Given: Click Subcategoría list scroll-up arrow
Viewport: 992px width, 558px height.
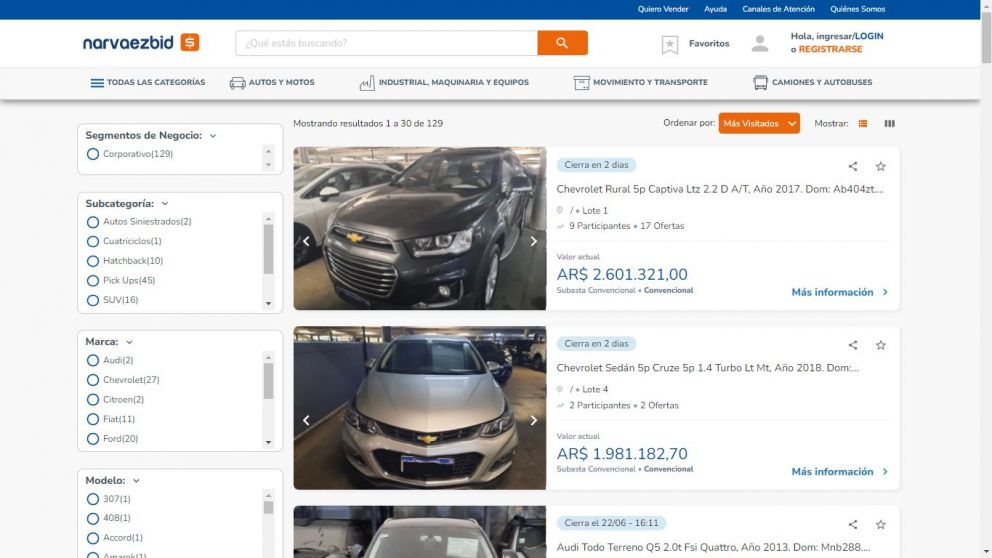Looking at the screenshot, I should (x=268, y=219).
